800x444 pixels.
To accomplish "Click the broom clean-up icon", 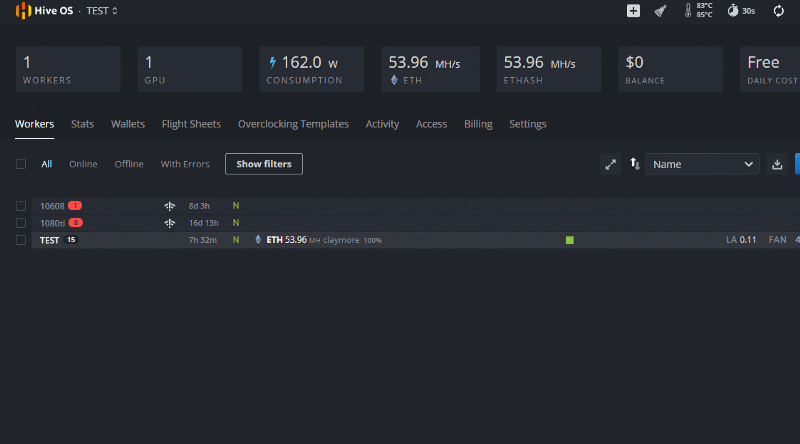I will tap(660, 11).
